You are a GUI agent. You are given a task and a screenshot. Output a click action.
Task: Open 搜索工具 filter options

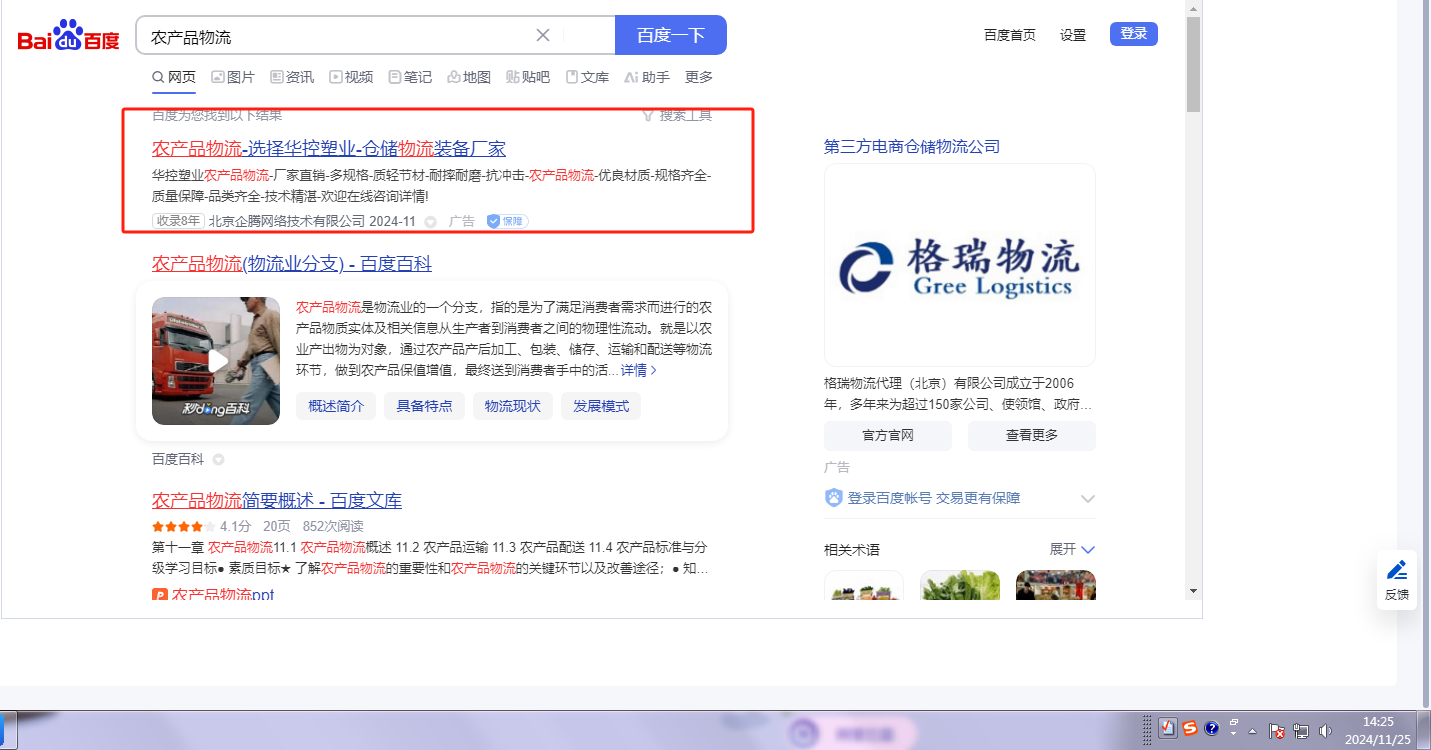[x=677, y=115]
